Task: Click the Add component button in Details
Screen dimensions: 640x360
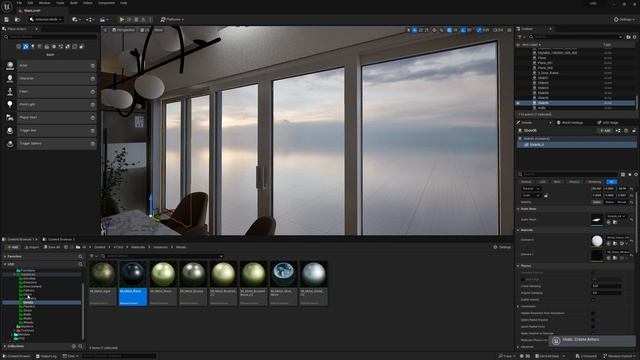Action: (604, 131)
